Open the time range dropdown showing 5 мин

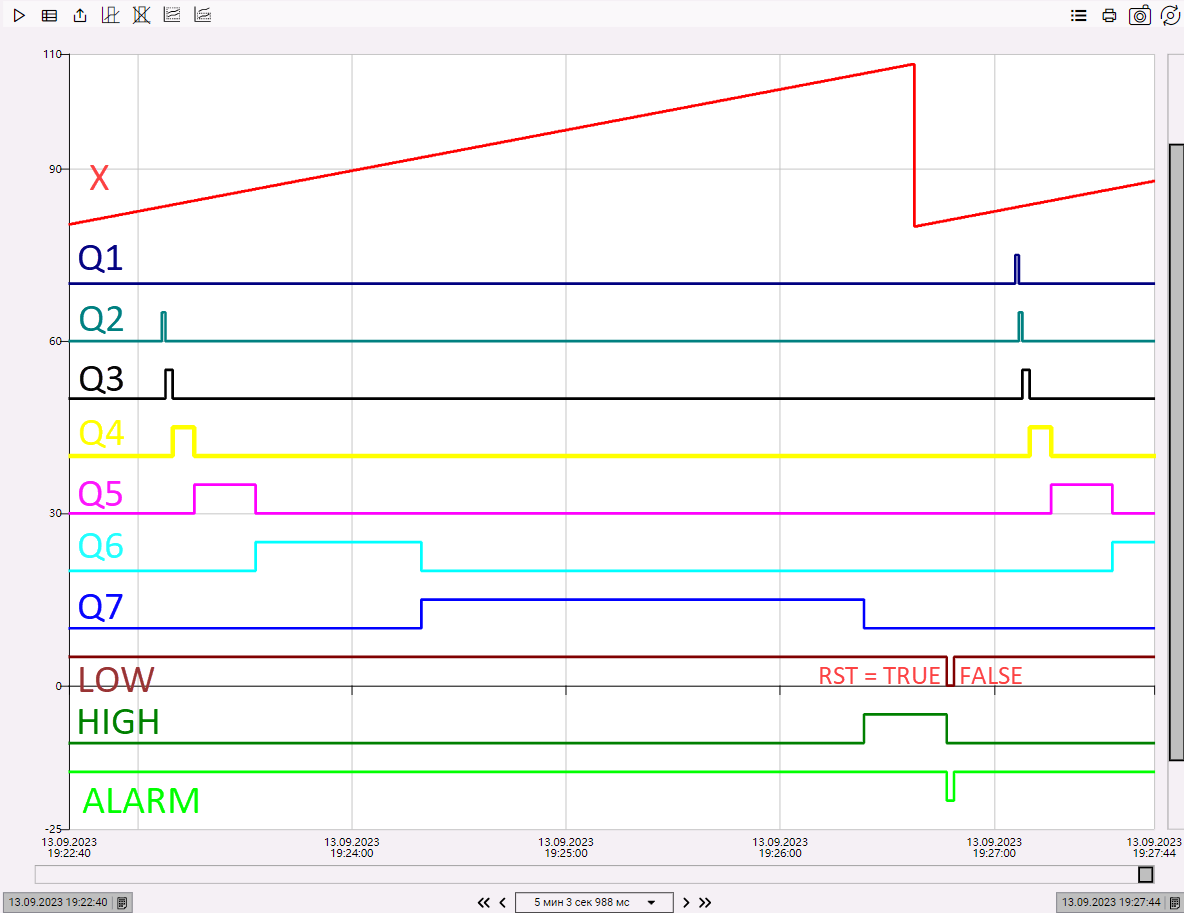[594, 901]
